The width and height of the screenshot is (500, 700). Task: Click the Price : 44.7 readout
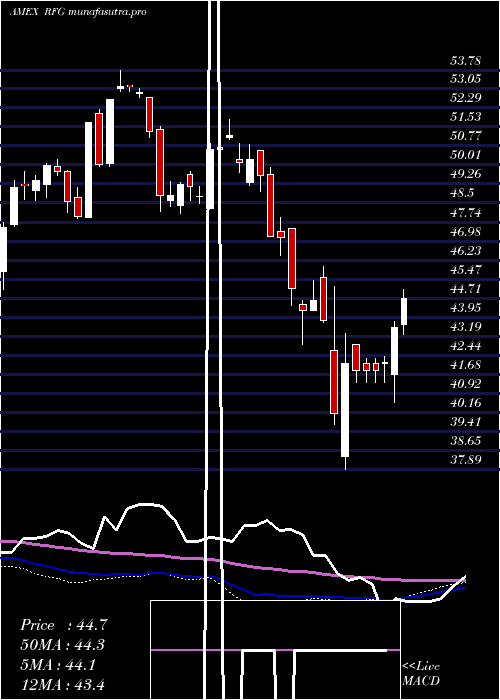point(64,625)
